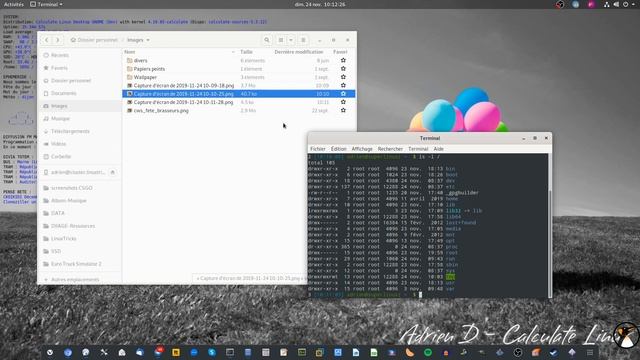Select the Papiers peints folder

tap(239, 69)
